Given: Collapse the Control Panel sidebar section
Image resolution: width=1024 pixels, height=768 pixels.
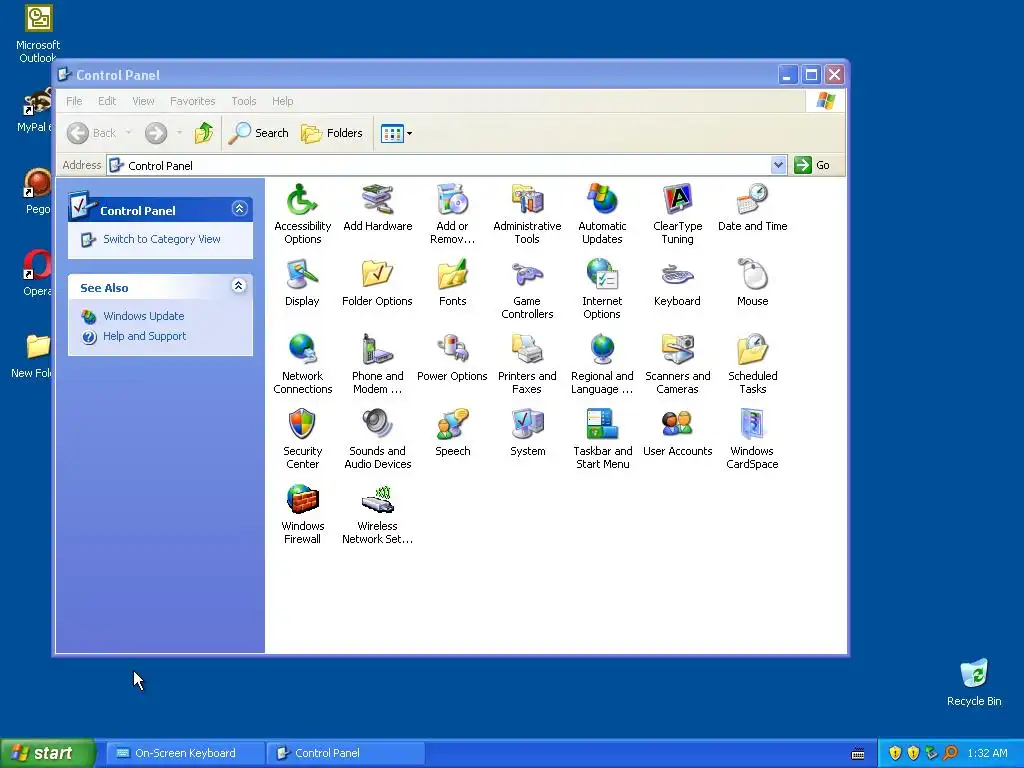Looking at the screenshot, I should click(239, 209).
